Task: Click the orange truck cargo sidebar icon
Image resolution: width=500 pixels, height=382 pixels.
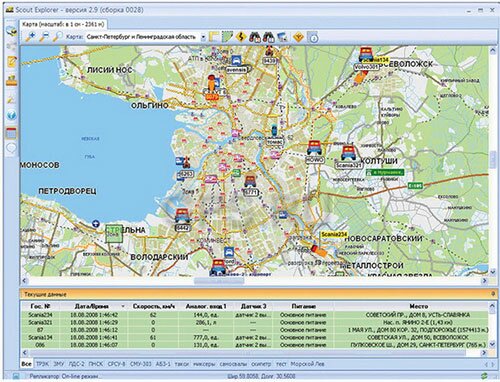Action: (11, 80)
